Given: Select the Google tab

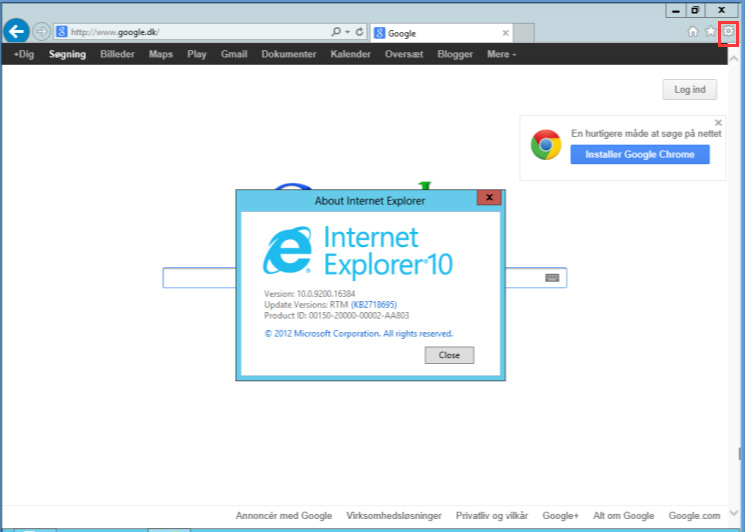Looking at the screenshot, I should 441,33.
